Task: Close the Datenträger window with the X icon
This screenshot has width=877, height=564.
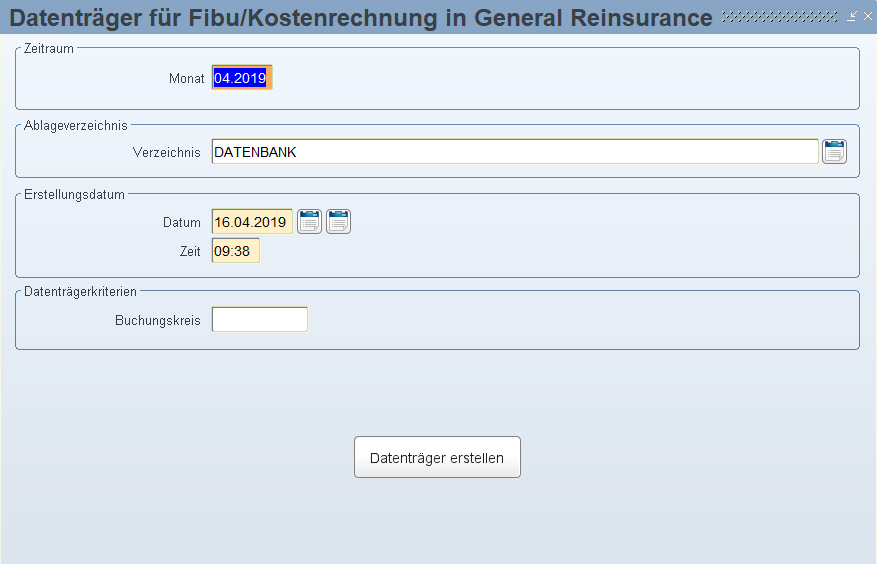Action: tap(867, 16)
